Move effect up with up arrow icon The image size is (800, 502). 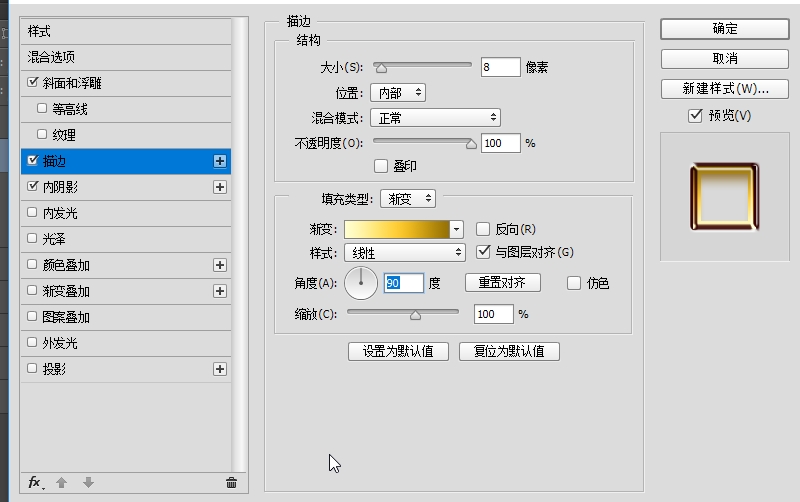pyautogui.click(x=61, y=483)
